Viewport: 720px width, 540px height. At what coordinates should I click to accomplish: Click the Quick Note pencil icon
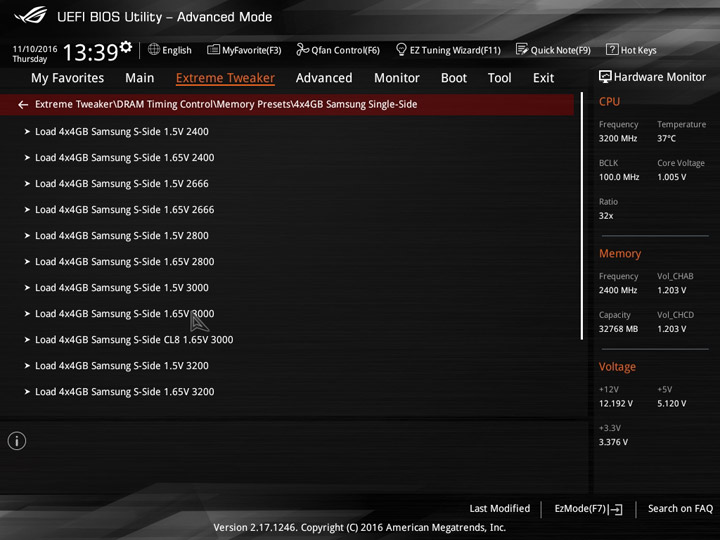click(x=522, y=49)
